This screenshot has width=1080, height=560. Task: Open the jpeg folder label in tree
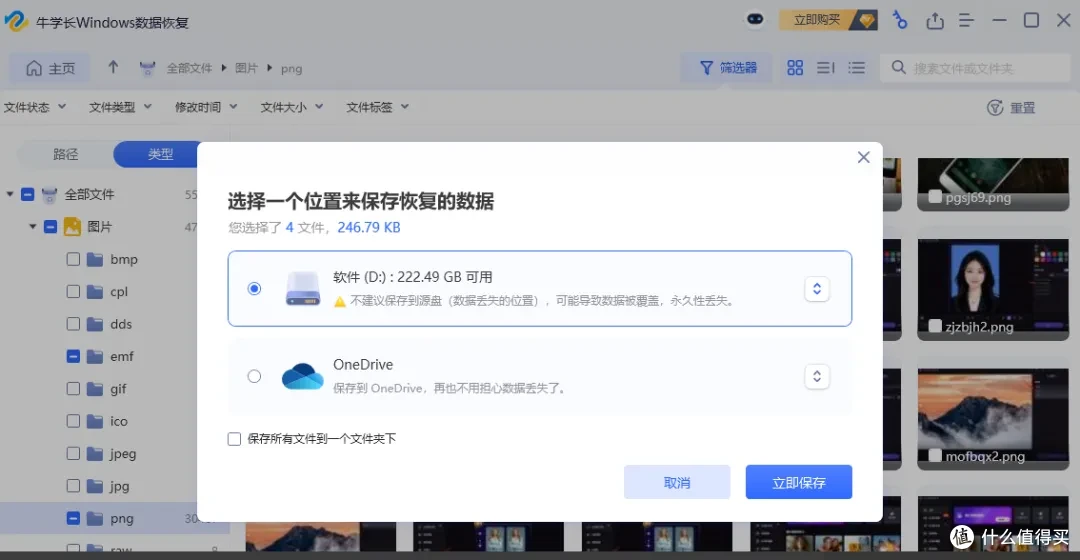point(123,454)
